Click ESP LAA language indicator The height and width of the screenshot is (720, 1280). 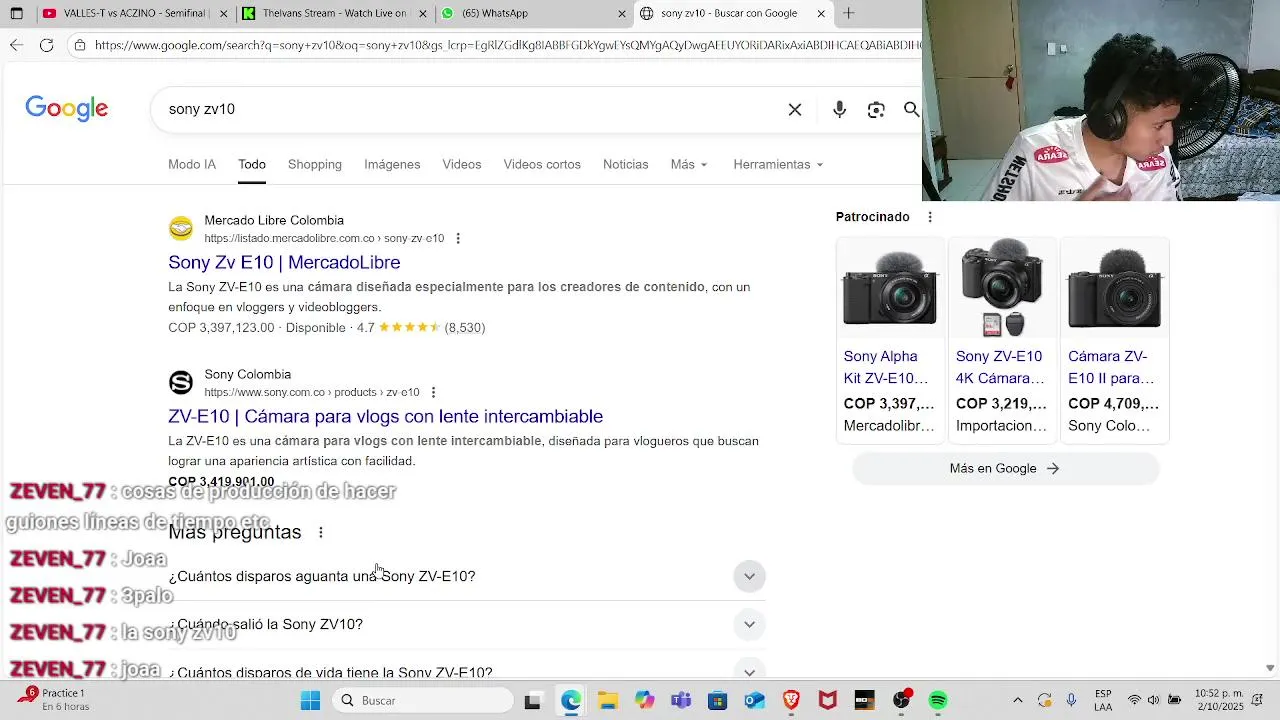point(1103,701)
